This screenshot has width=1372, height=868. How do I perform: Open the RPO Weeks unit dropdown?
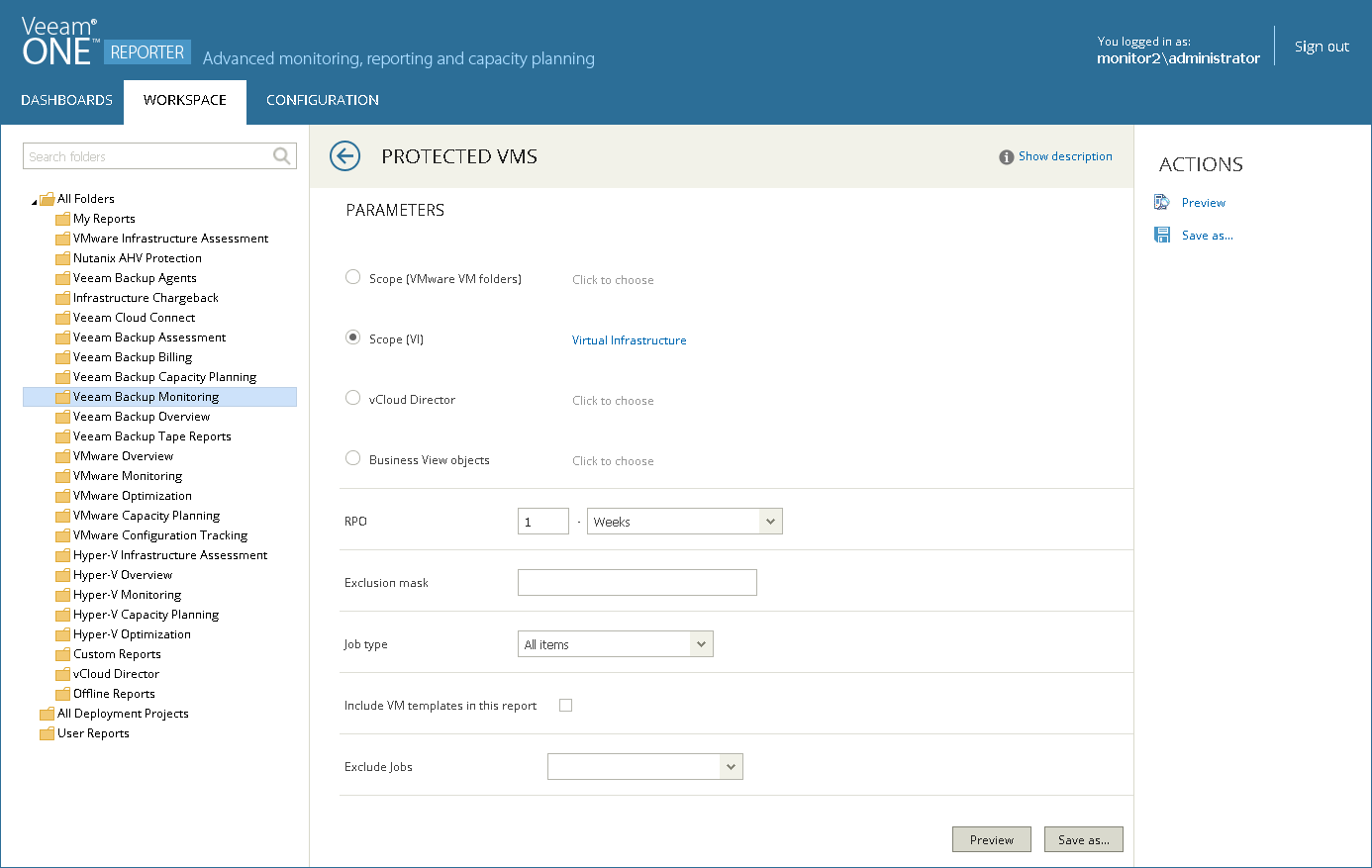pos(770,522)
